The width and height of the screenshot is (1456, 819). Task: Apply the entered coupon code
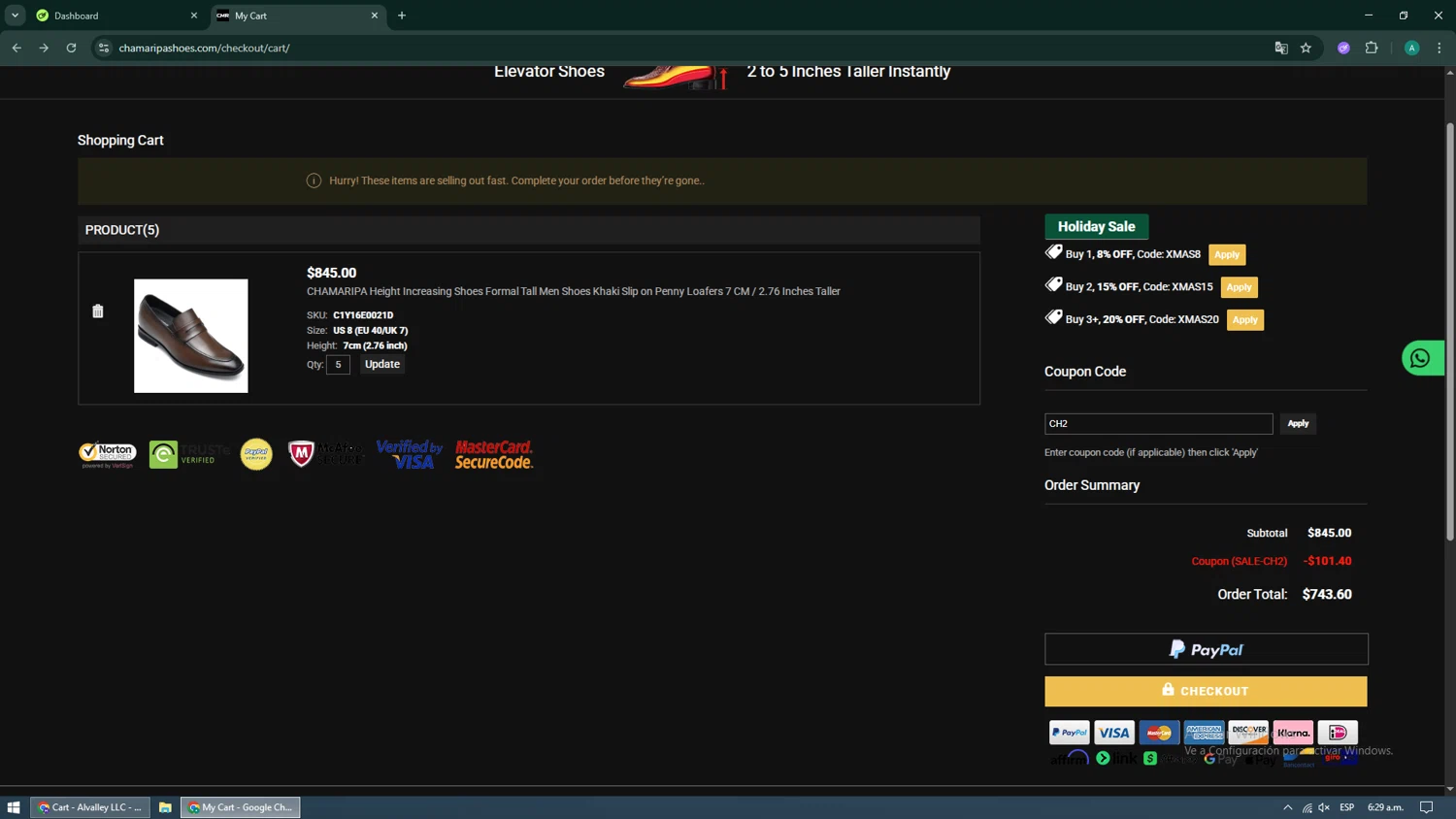[x=1298, y=423]
